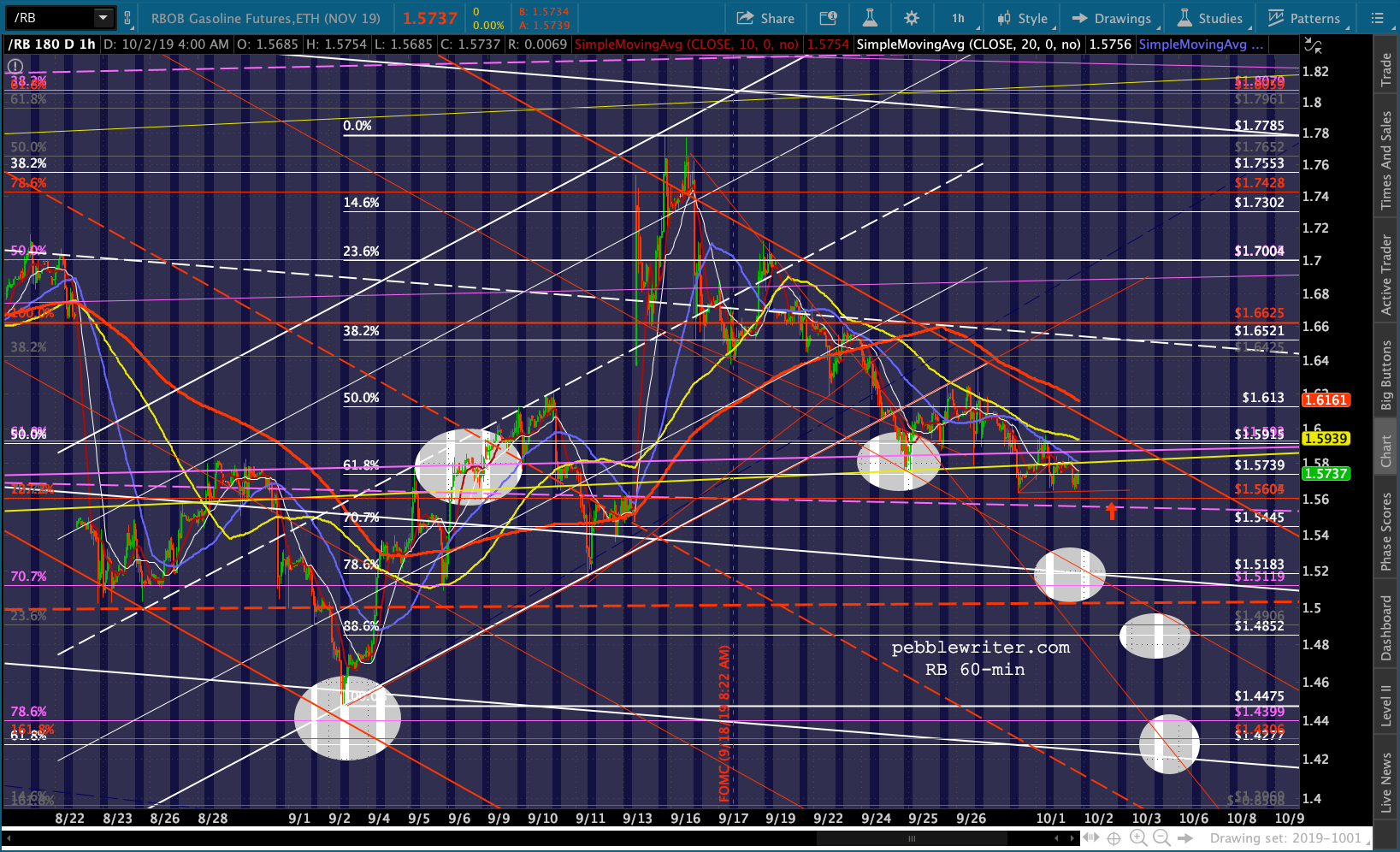The image size is (1400, 852).
Task: Click the symbol link chain icon
Action: click(127, 18)
